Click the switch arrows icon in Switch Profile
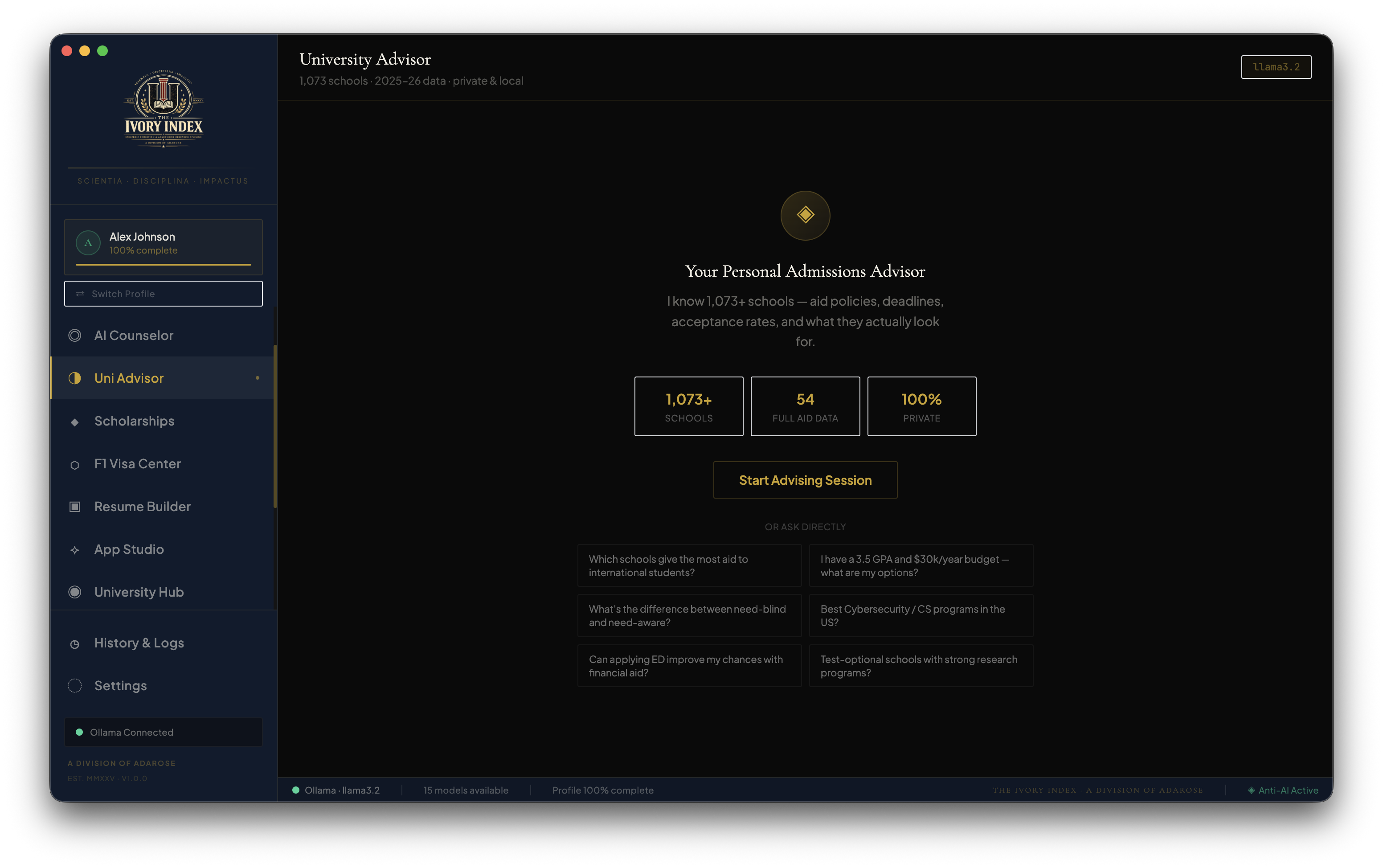Viewport: 1383px width, 868px height. click(80, 294)
